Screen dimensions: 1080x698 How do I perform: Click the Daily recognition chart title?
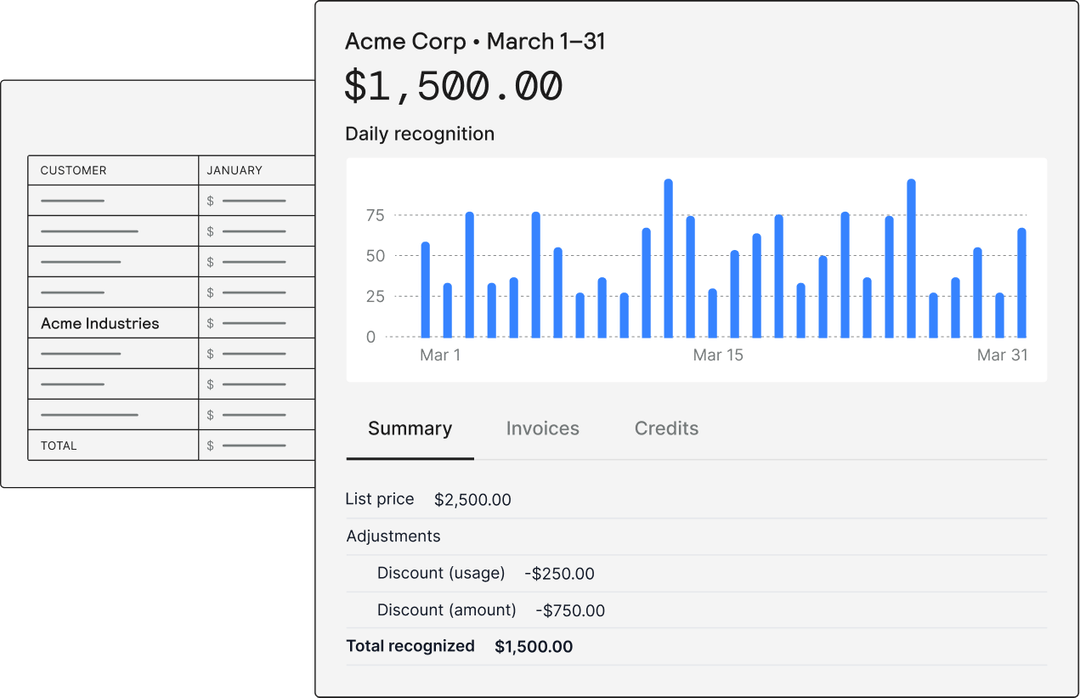[x=419, y=133]
